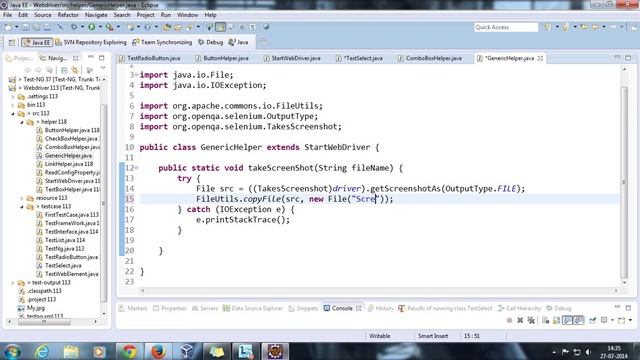
Task: Click the Eclipse taskbar icon
Action: (x=275, y=351)
